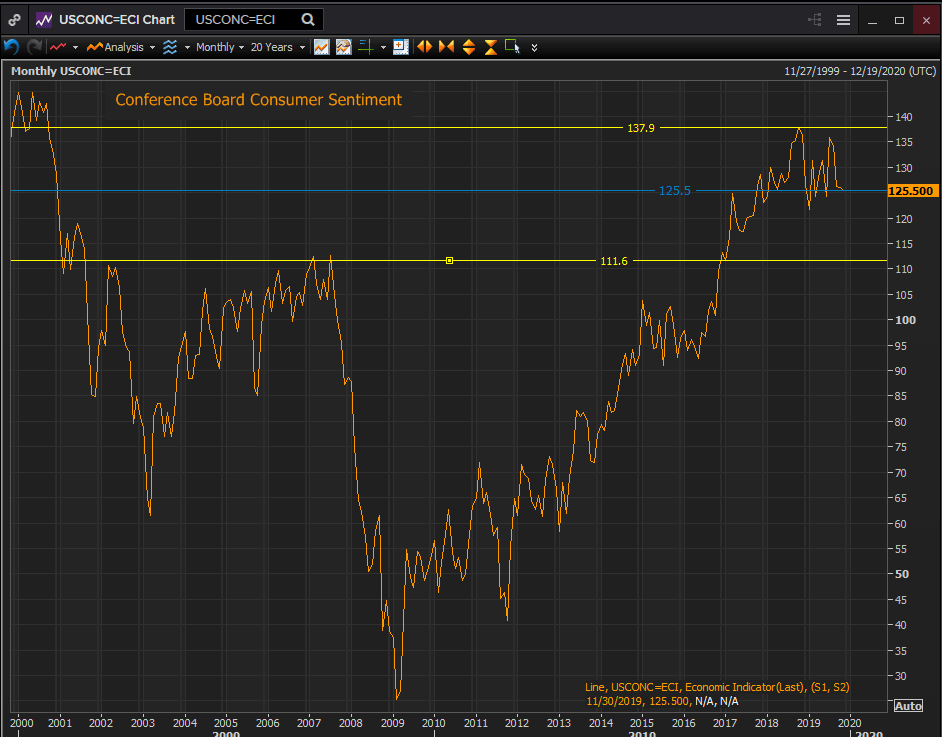The width and height of the screenshot is (942, 737).
Task: Open the hamburger menu in the title bar
Action: pos(843,19)
